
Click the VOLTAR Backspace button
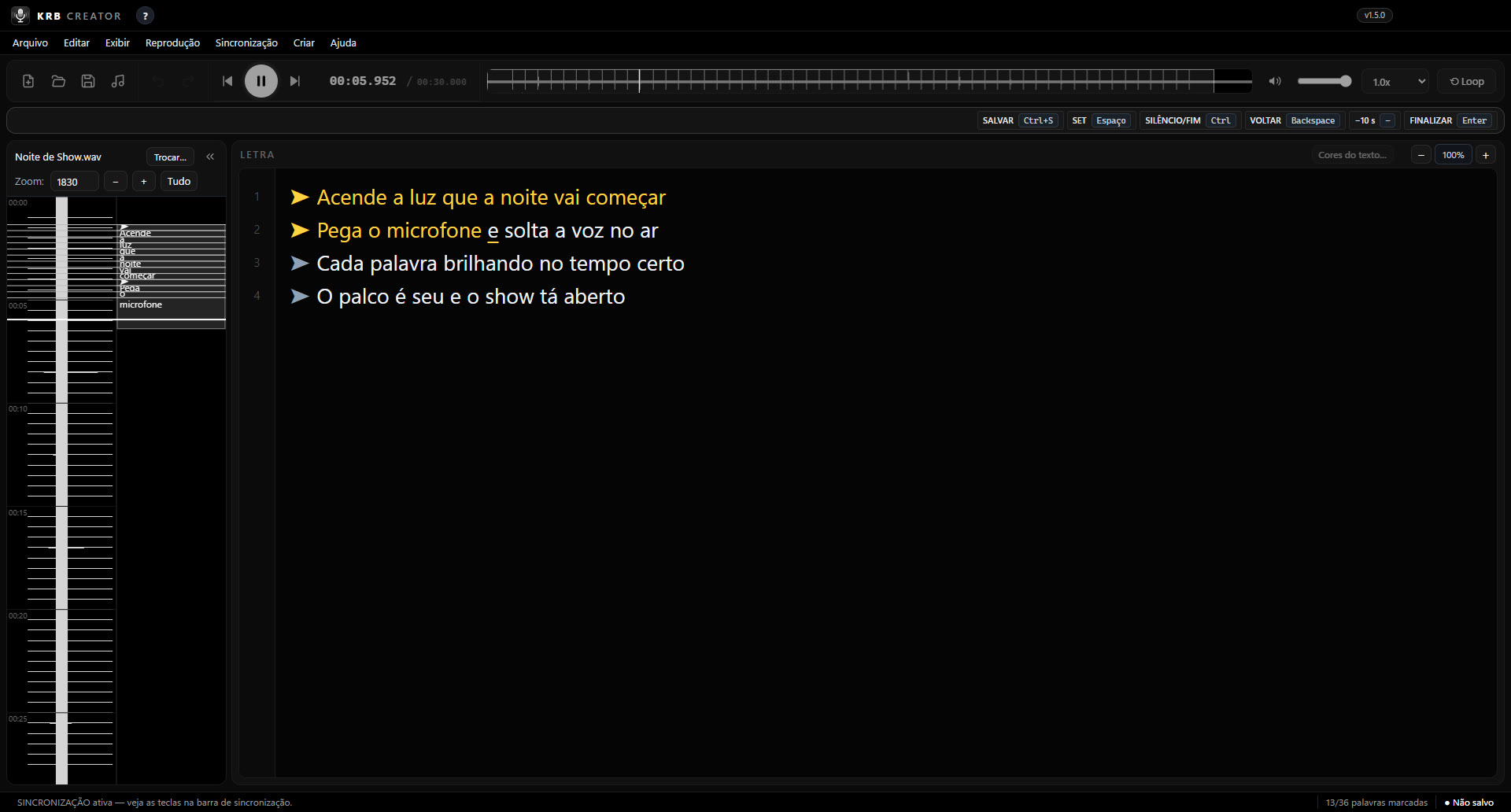pos(1293,120)
